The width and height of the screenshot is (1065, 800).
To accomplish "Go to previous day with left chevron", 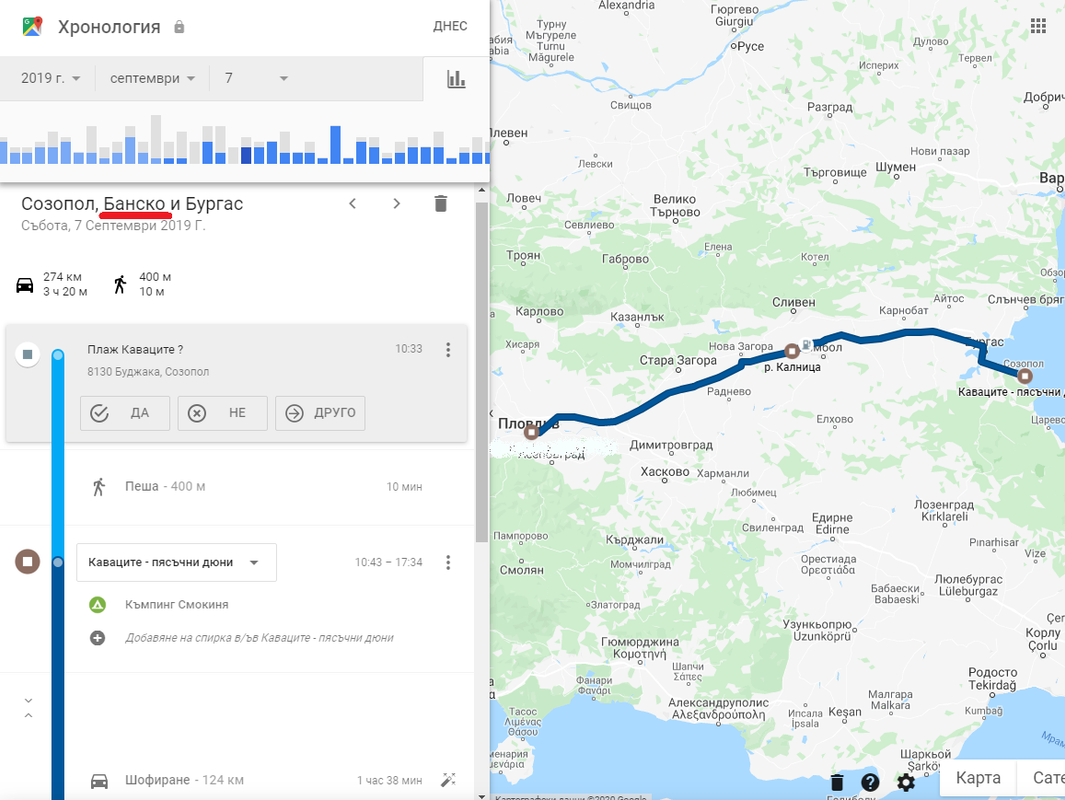I will [x=353, y=203].
